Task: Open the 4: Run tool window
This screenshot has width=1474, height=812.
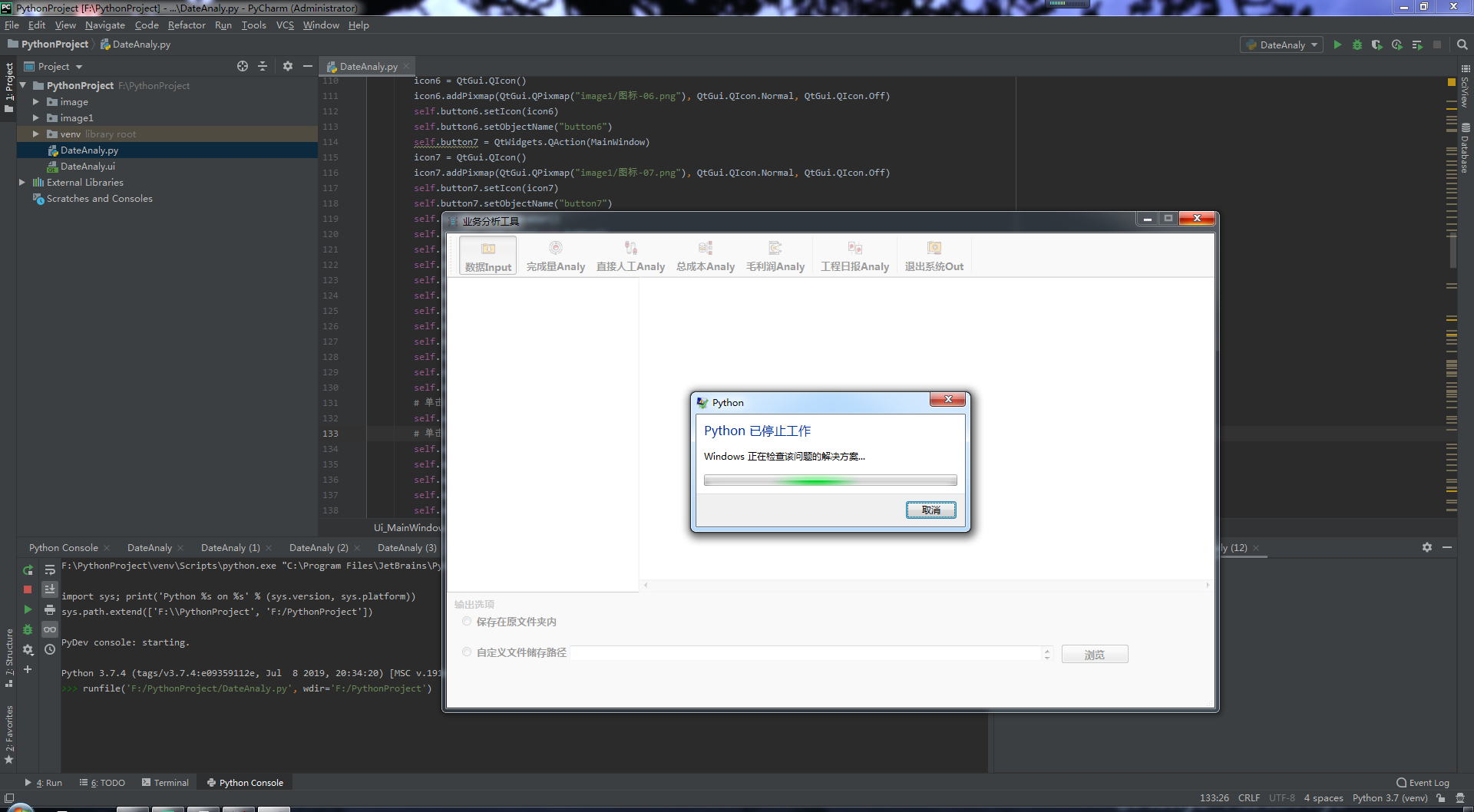Action: coord(44,783)
